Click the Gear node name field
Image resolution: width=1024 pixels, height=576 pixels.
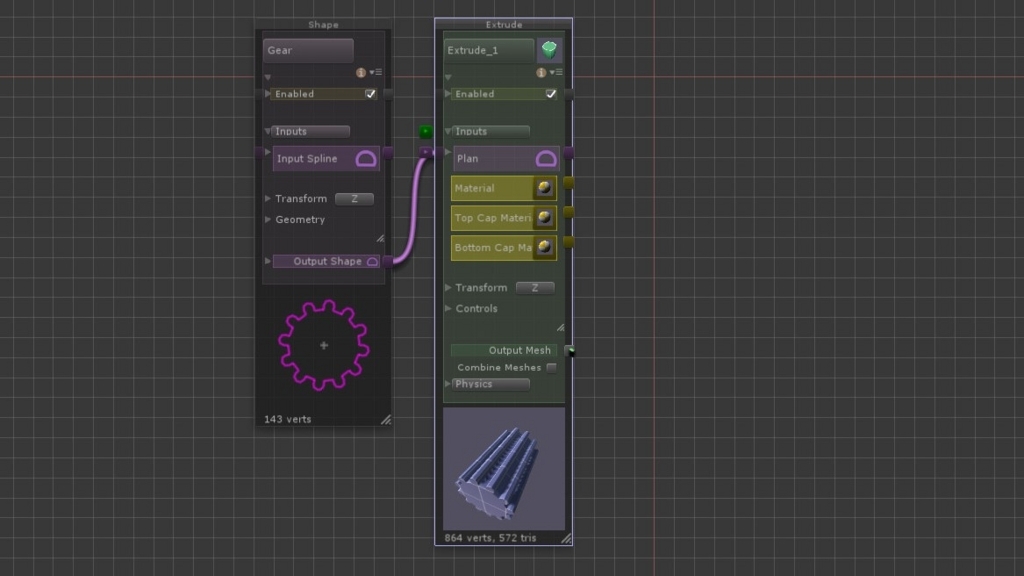point(308,50)
